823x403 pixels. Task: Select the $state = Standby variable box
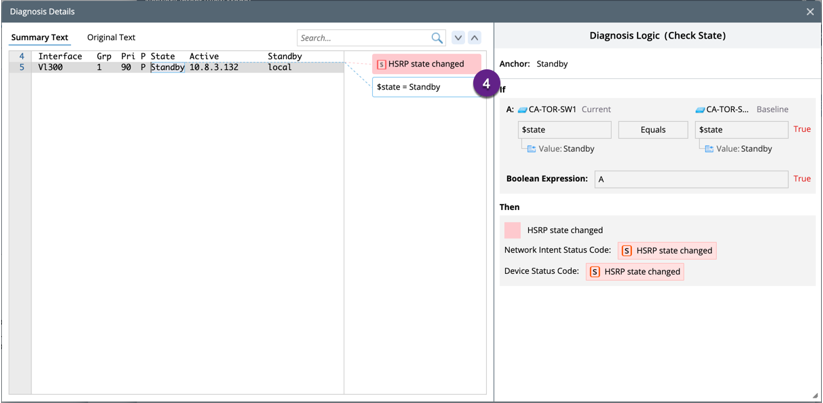[x=426, y=87]
